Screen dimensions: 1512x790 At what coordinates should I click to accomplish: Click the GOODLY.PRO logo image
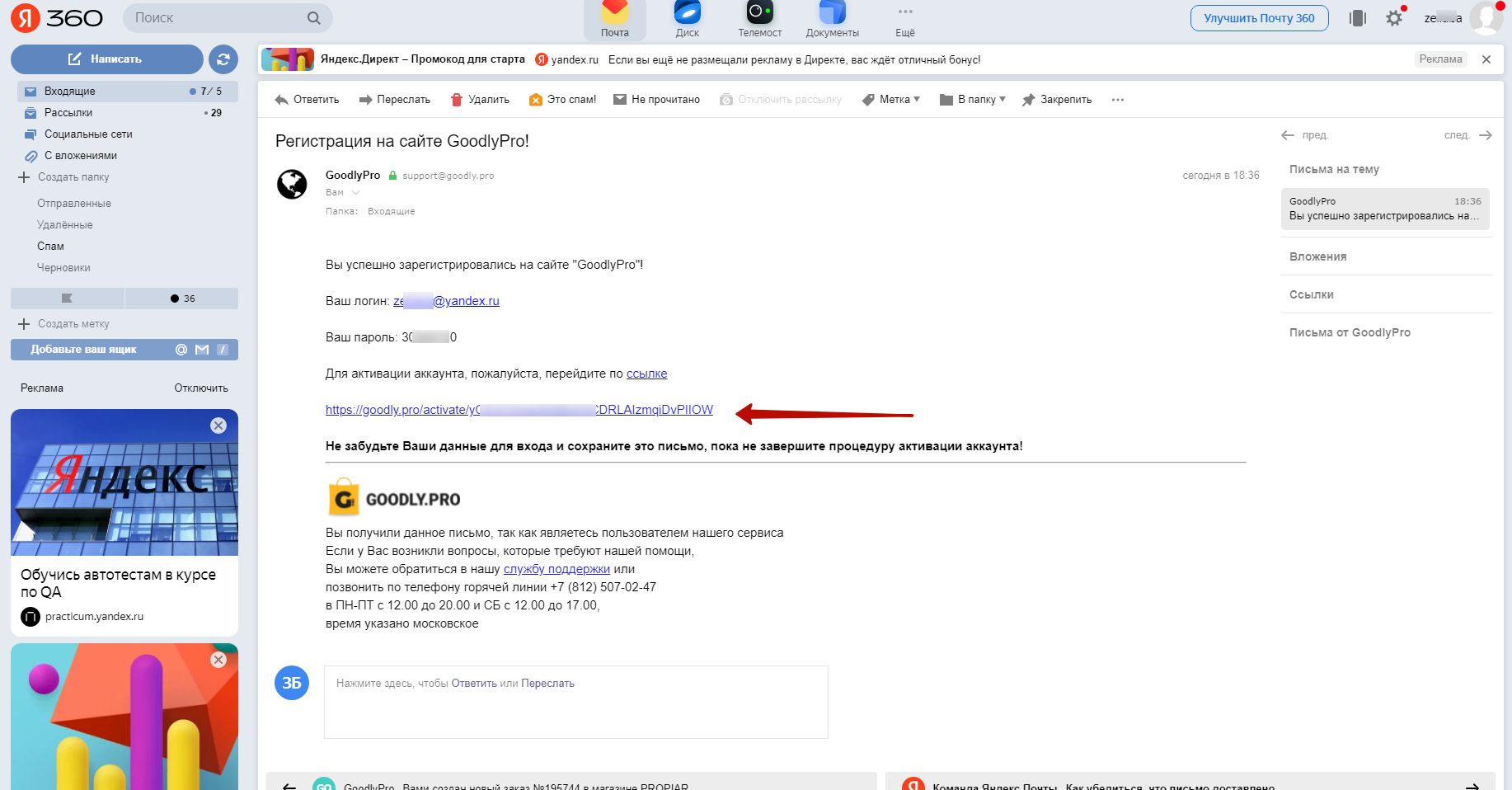394,498
